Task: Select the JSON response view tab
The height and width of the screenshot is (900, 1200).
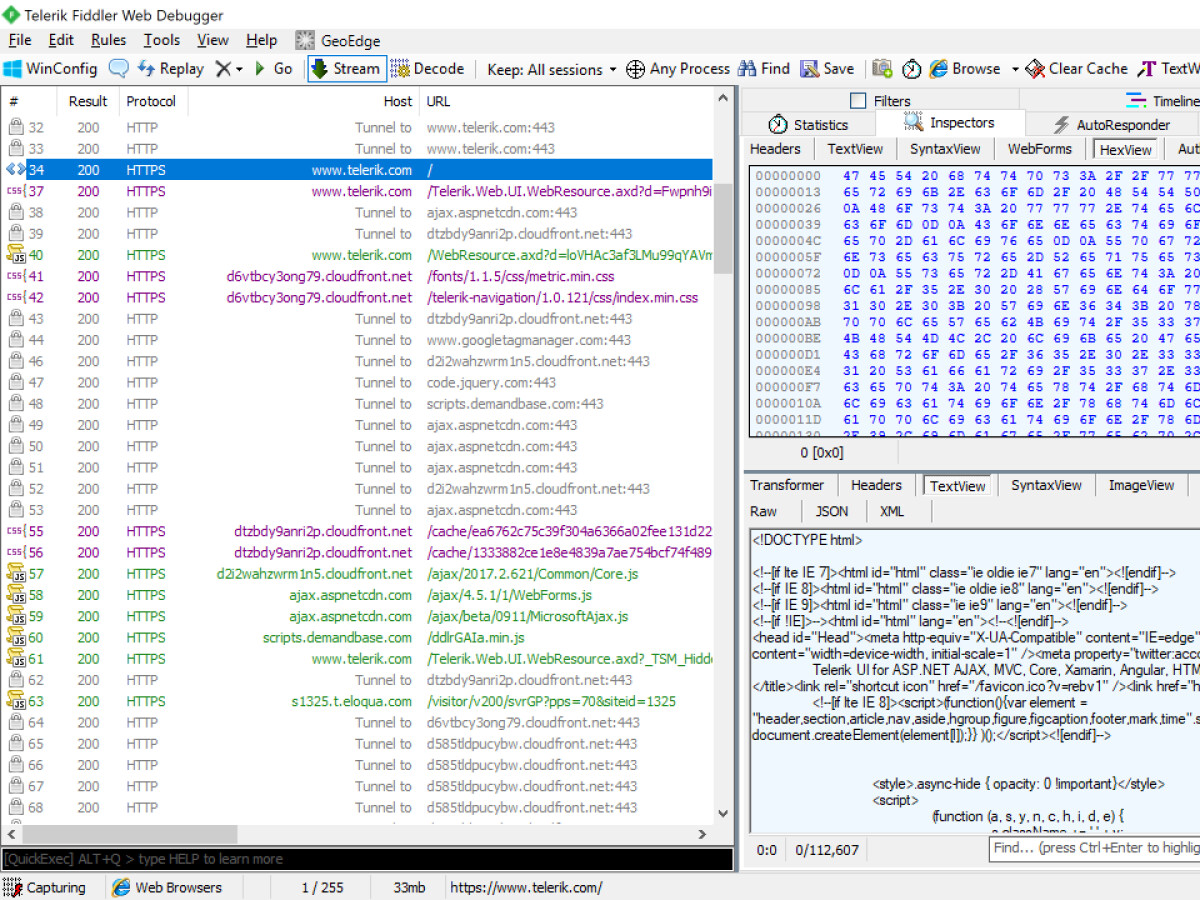Action: (x=831, y=511)
